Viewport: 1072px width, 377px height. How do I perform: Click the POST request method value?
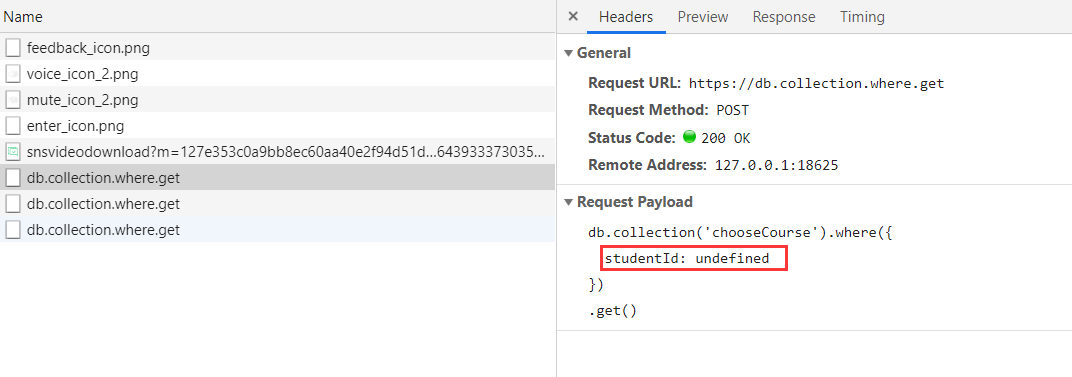tap(732, 110)
